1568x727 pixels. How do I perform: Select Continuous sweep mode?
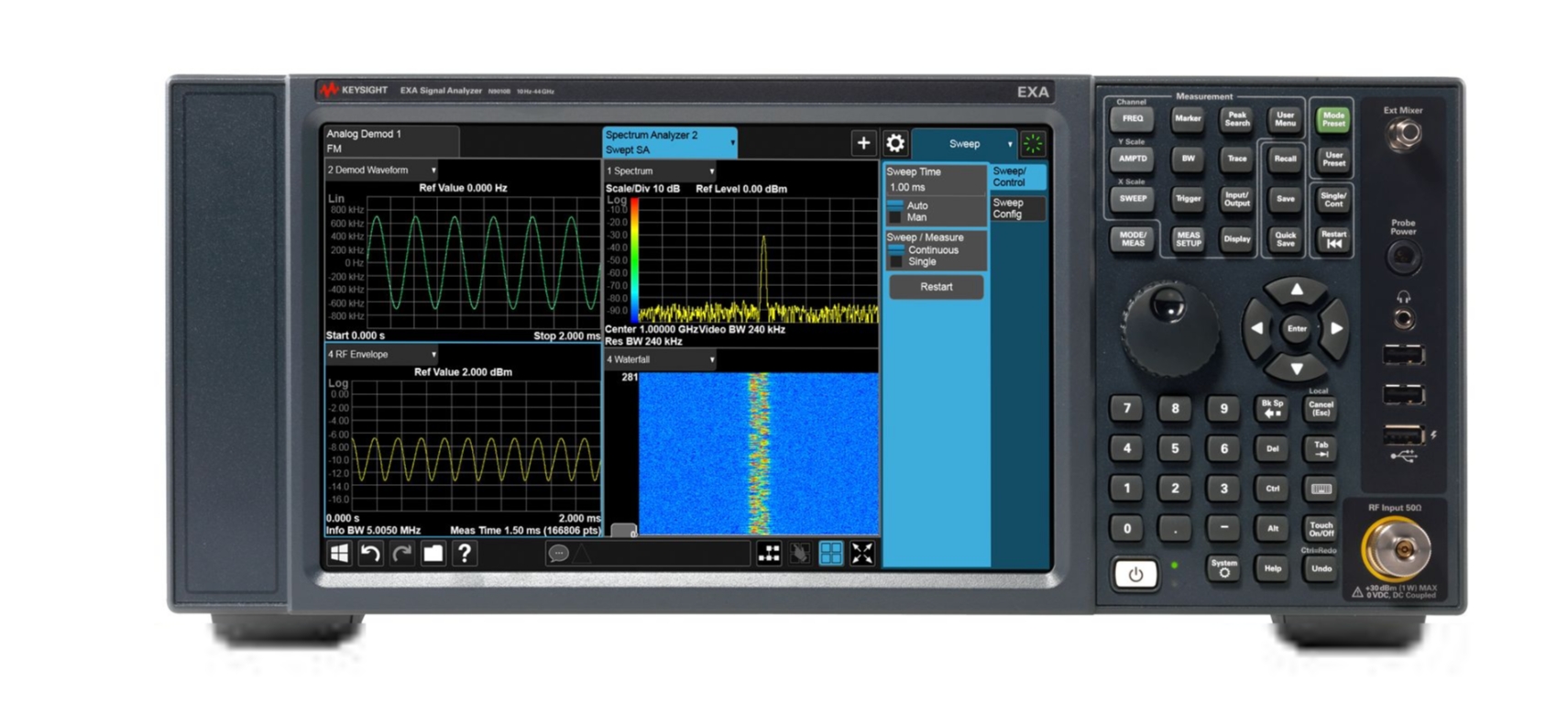click(924, 249)
